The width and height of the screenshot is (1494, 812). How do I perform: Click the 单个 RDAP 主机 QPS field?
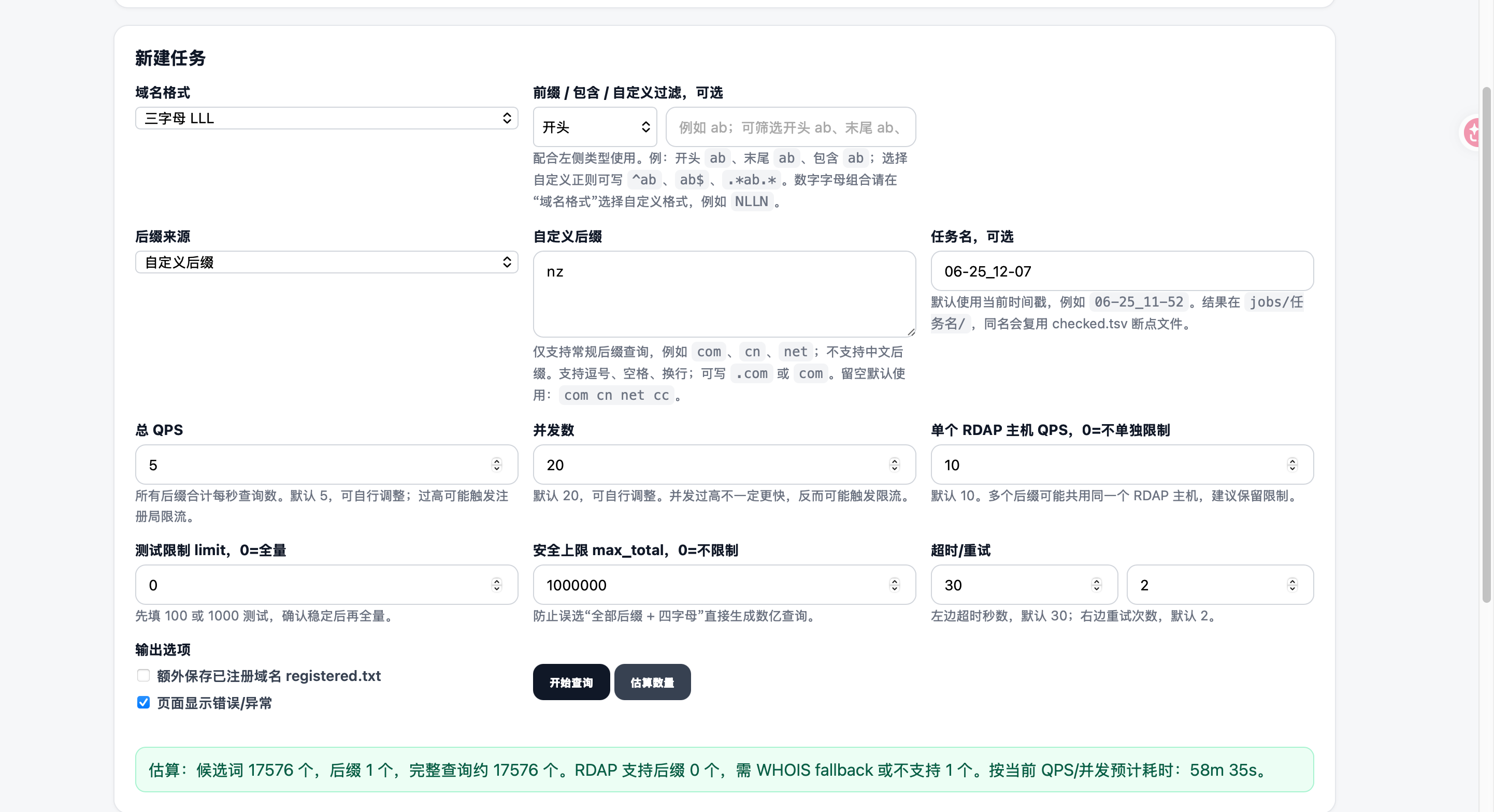[x=1122, y=465]
